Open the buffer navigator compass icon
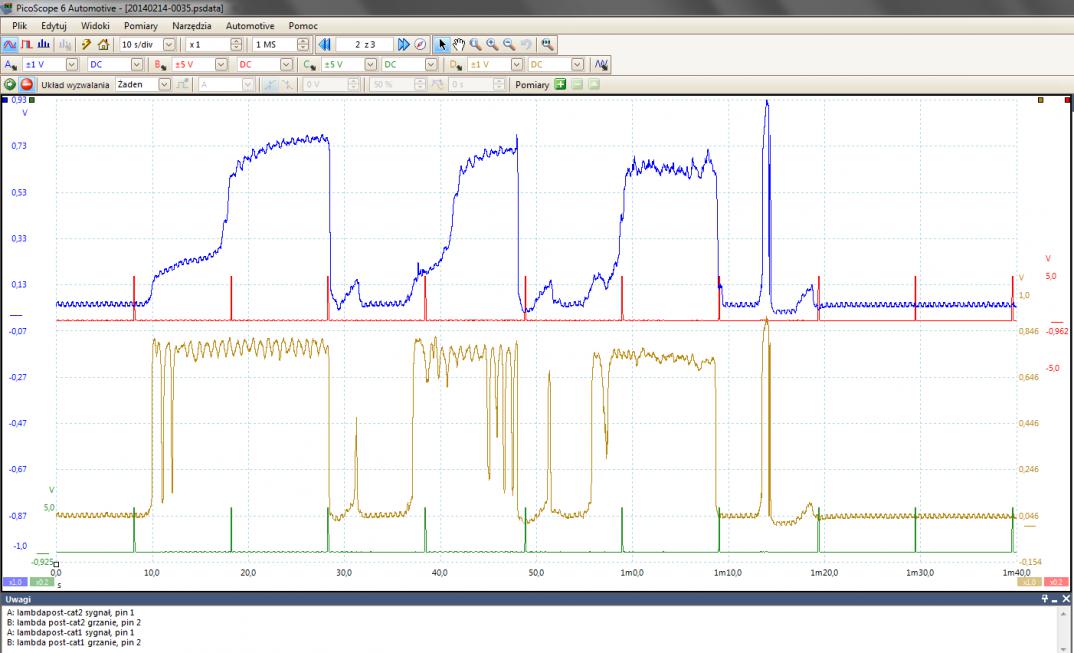1074x653 pixels. pyautogui.click(x=420, y=44)
